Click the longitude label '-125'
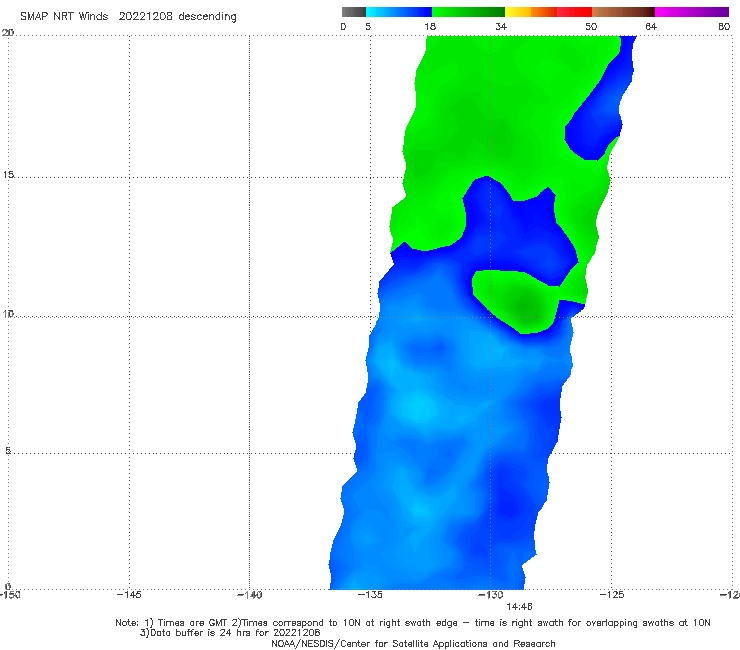The image size is (740, 650). pyautogui.click(x=612, y=595)
